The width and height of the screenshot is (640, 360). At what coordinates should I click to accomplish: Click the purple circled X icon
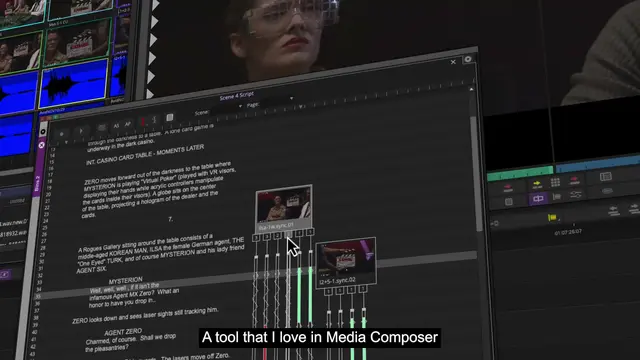(41, 145)
